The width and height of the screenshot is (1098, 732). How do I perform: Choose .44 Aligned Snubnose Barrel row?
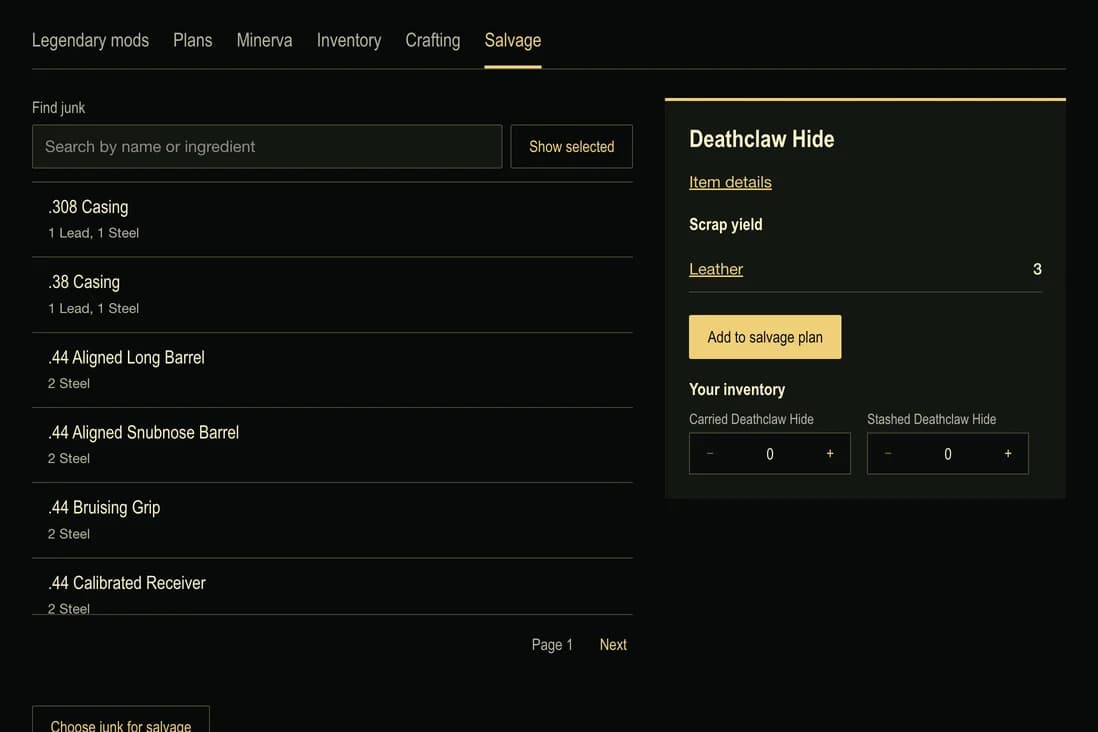(x=333, y=445)
